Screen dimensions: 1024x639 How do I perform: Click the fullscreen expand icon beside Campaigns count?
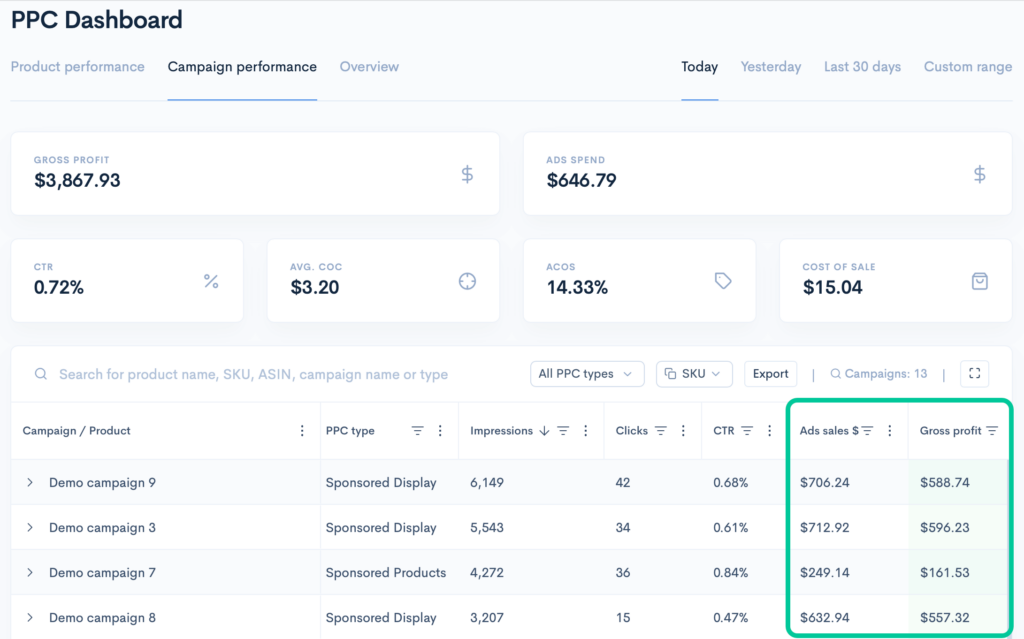click(974, 373)
